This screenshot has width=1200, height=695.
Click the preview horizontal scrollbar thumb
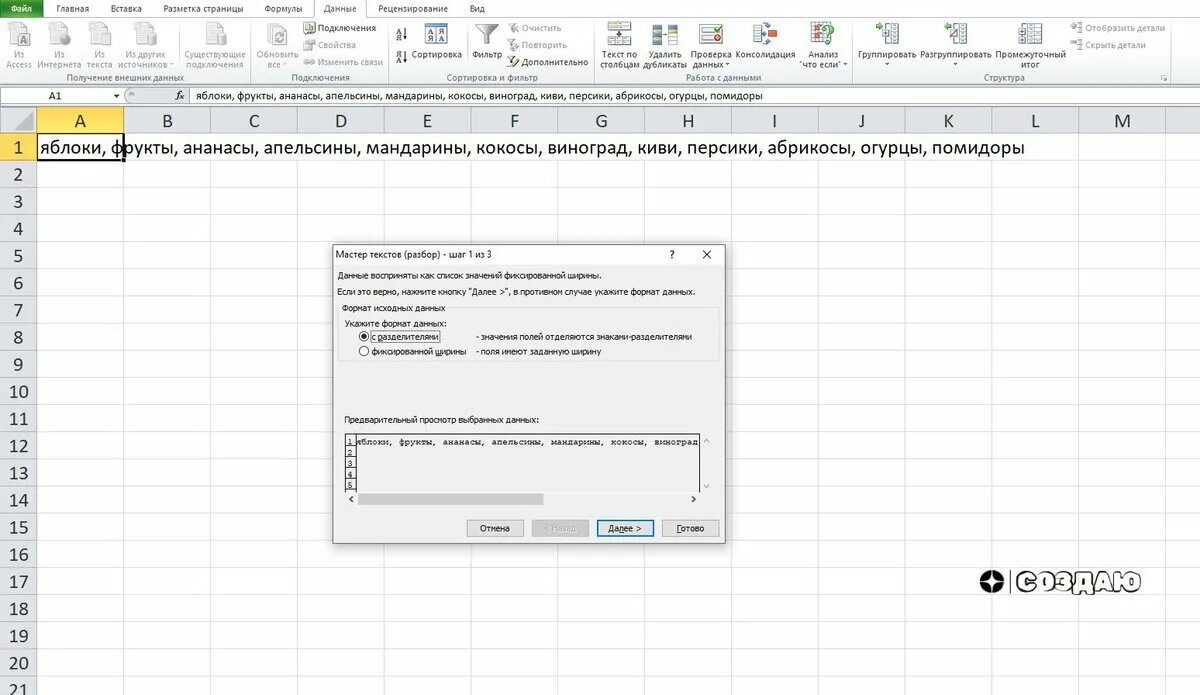450,498
